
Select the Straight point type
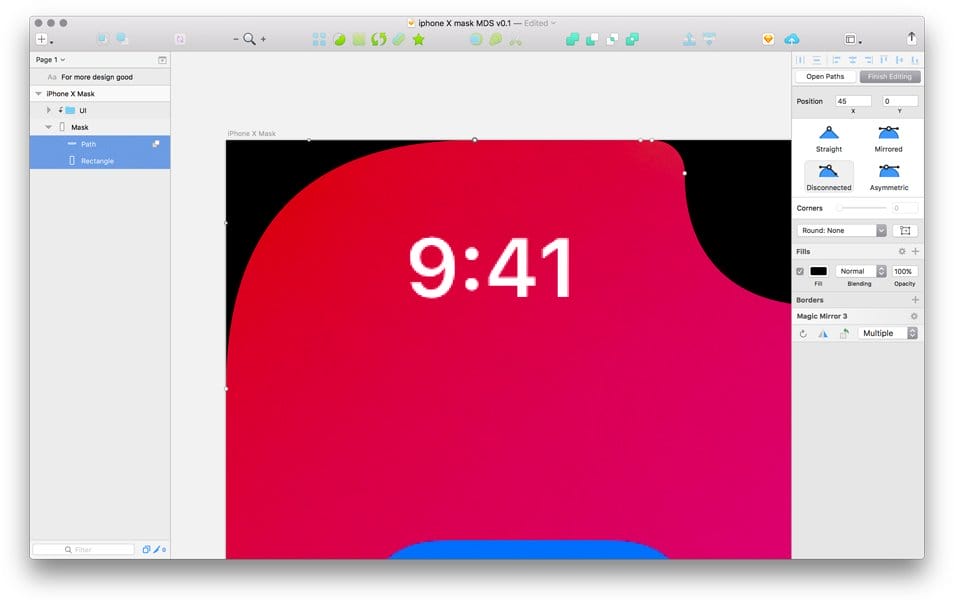(x=829, y=135)
